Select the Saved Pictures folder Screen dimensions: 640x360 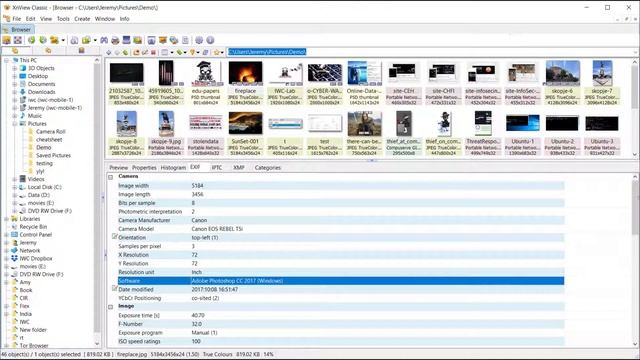click(53, 156)
